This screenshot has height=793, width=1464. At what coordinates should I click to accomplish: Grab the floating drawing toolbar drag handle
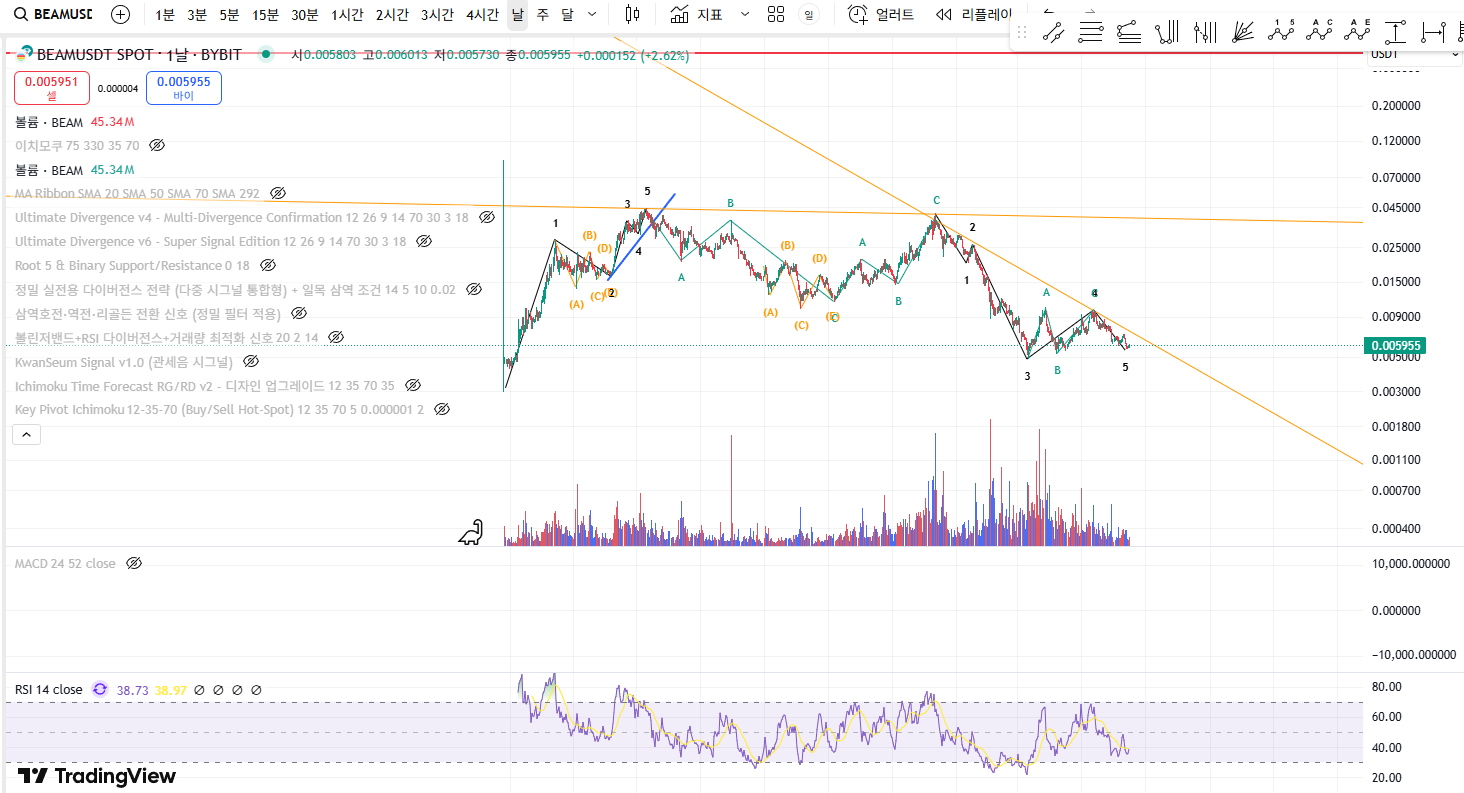(x=1021, y=32)
